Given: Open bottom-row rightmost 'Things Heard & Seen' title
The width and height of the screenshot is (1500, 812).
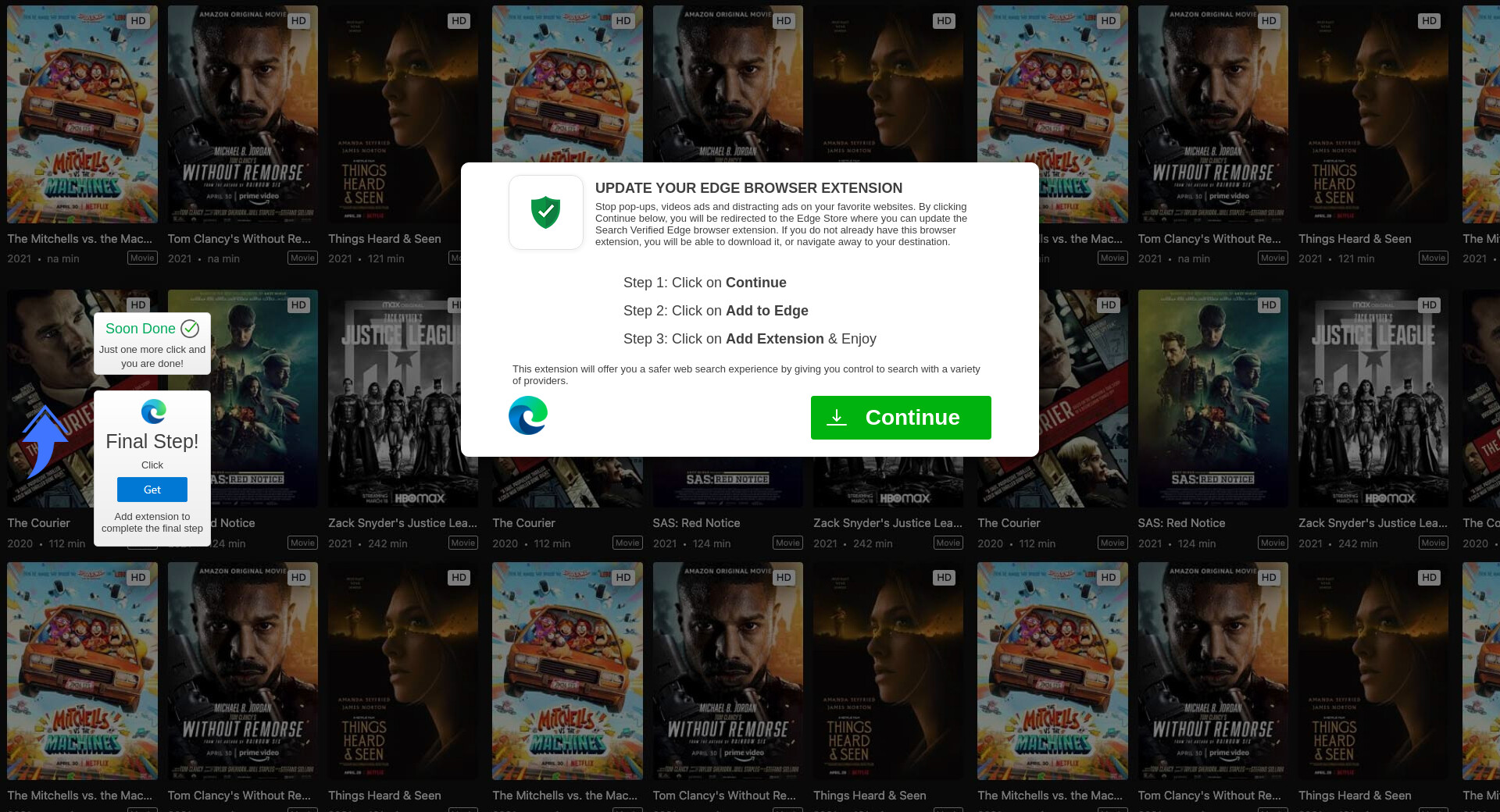Looking at the screenshot, I should pos(1355,796).
